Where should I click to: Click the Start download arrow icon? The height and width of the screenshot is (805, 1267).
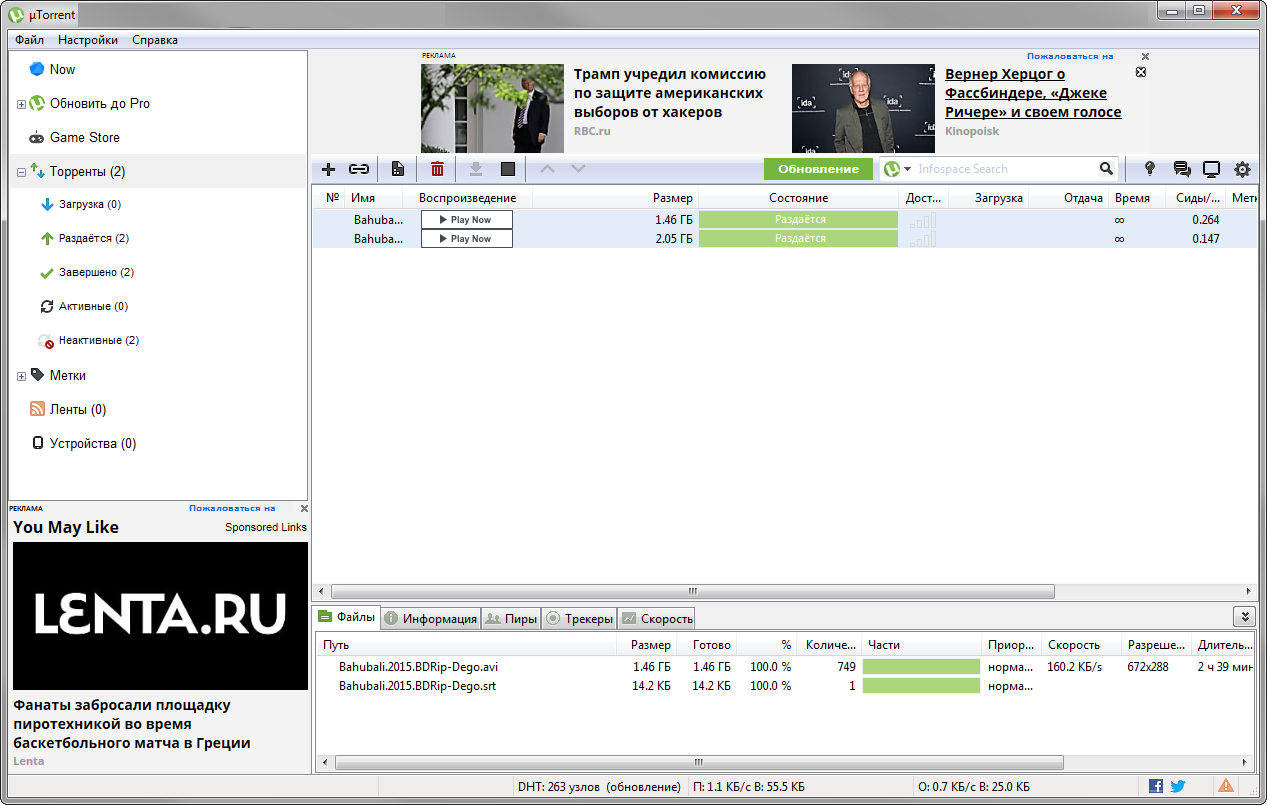(x=476, y=169)
